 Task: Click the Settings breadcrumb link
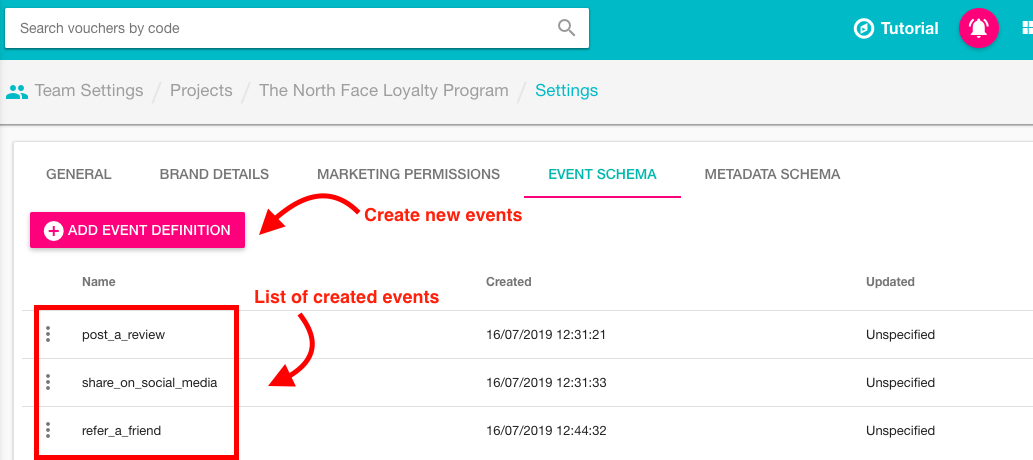tap(566, 91)
